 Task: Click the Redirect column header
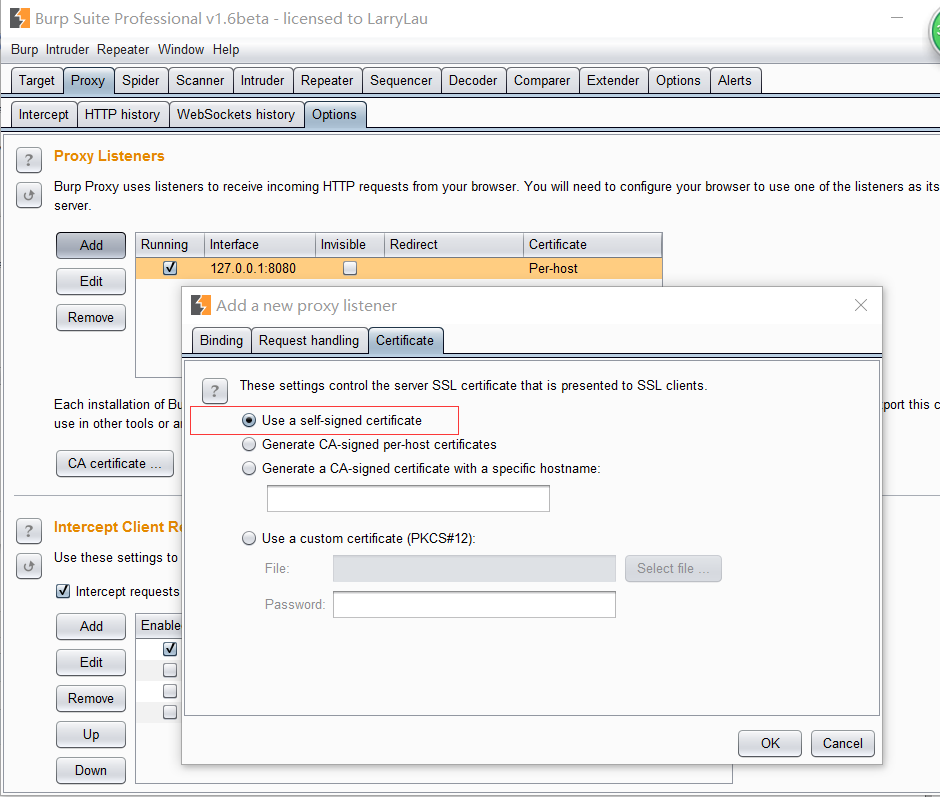(454, 245)
